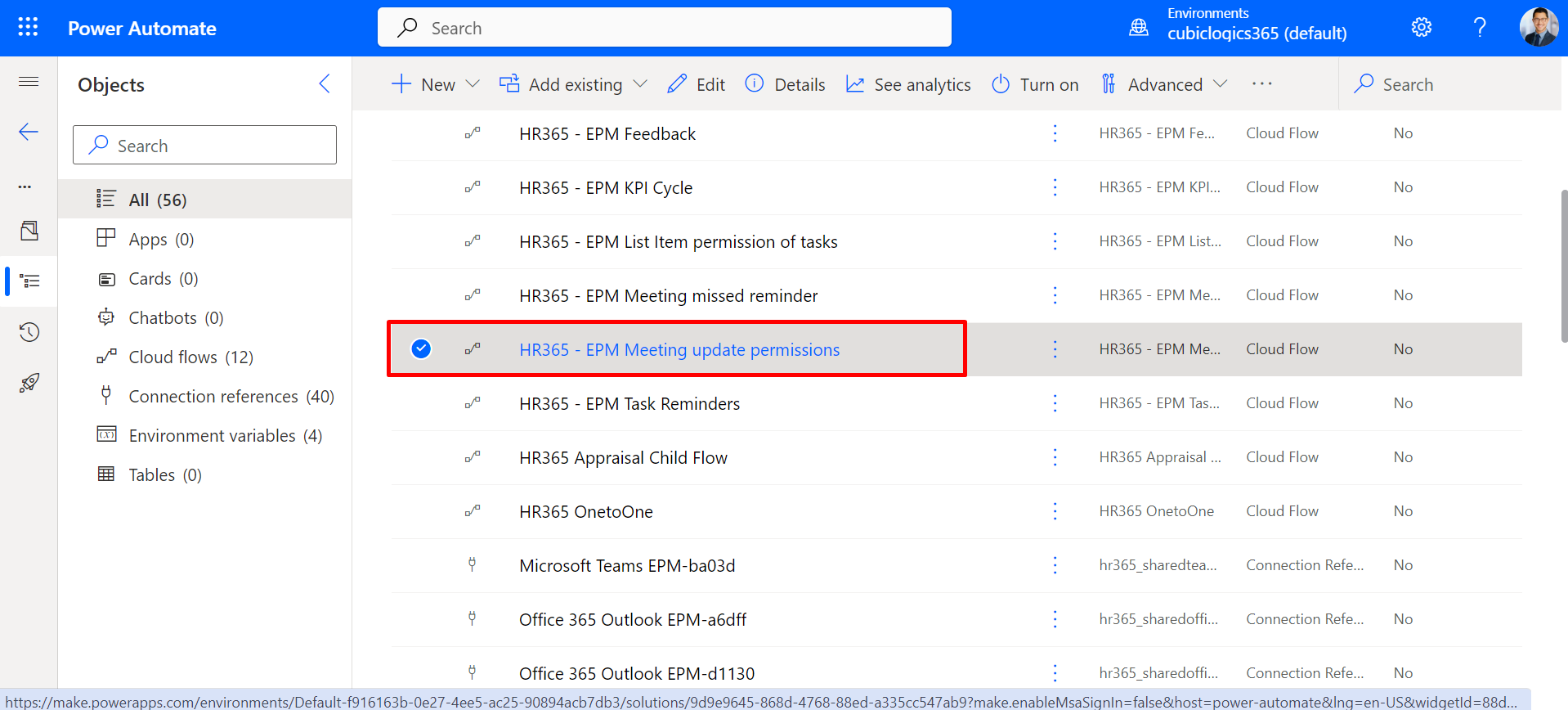The height and width of the screenshot is (710, 1568).
Task: Select Environment variables (4) in Objects list
Action: pos(204,435)
